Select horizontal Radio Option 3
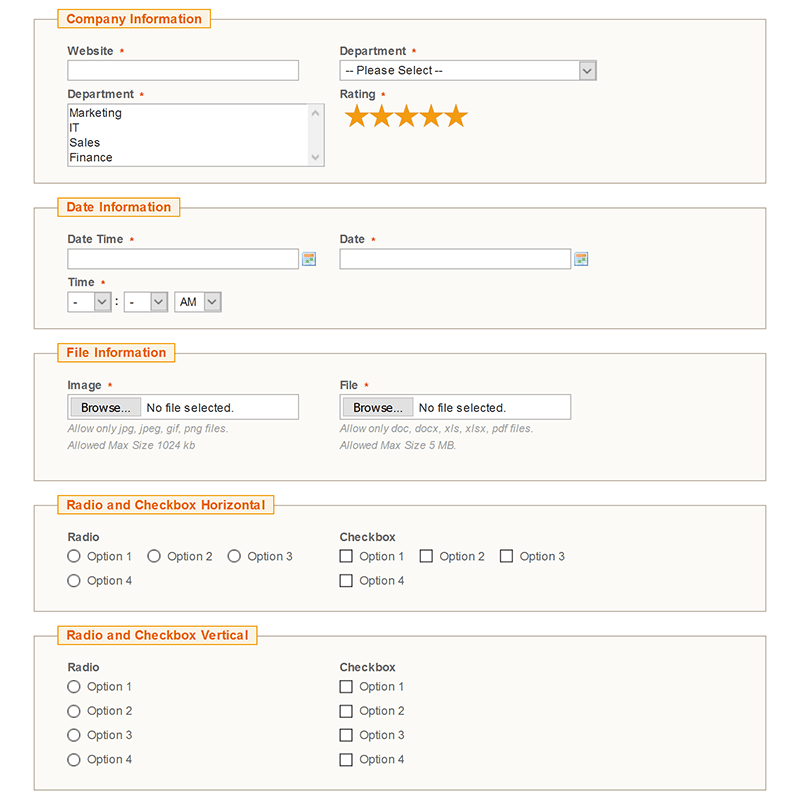 234,556
